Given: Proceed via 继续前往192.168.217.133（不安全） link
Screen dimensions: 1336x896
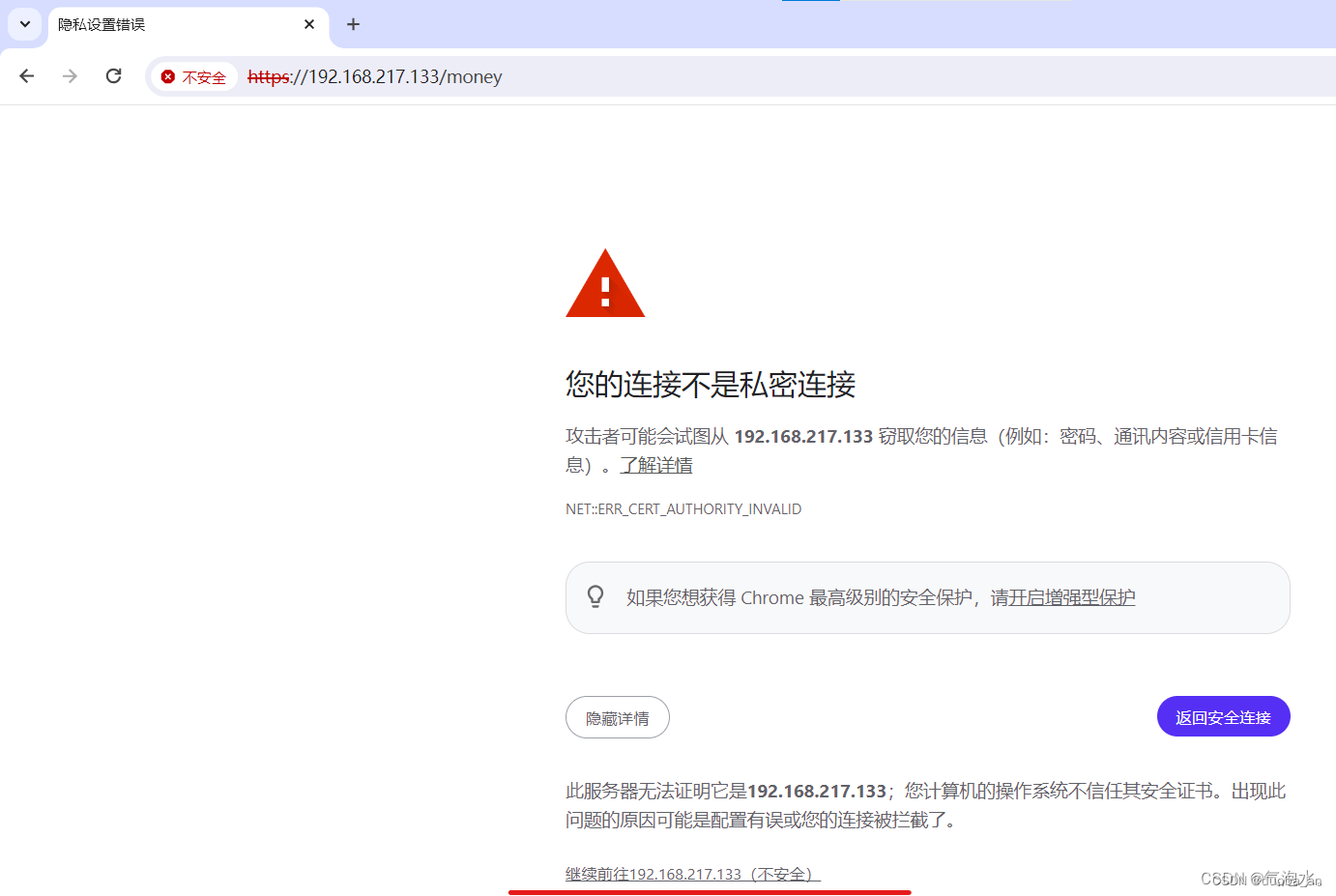Looking at the screenshot, I should (x=693, y=874).
